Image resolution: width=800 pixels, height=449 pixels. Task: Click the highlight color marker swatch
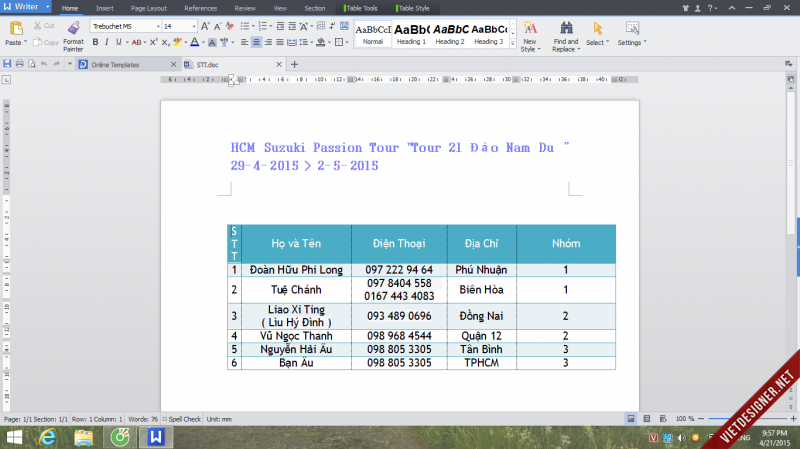(x=177, y=42)
